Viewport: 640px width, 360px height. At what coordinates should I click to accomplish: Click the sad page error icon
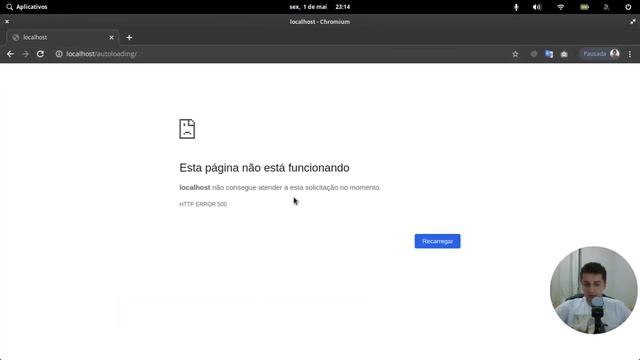click(187, 129)
